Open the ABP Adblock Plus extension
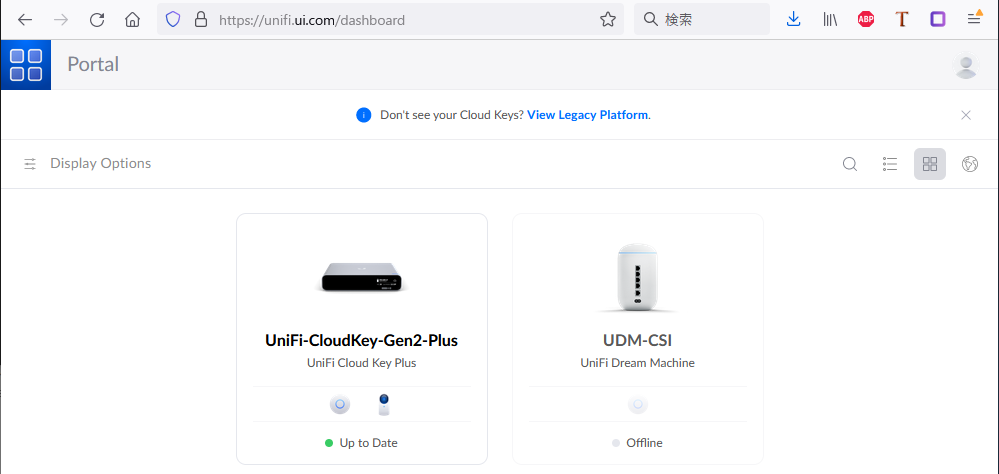 865,20
